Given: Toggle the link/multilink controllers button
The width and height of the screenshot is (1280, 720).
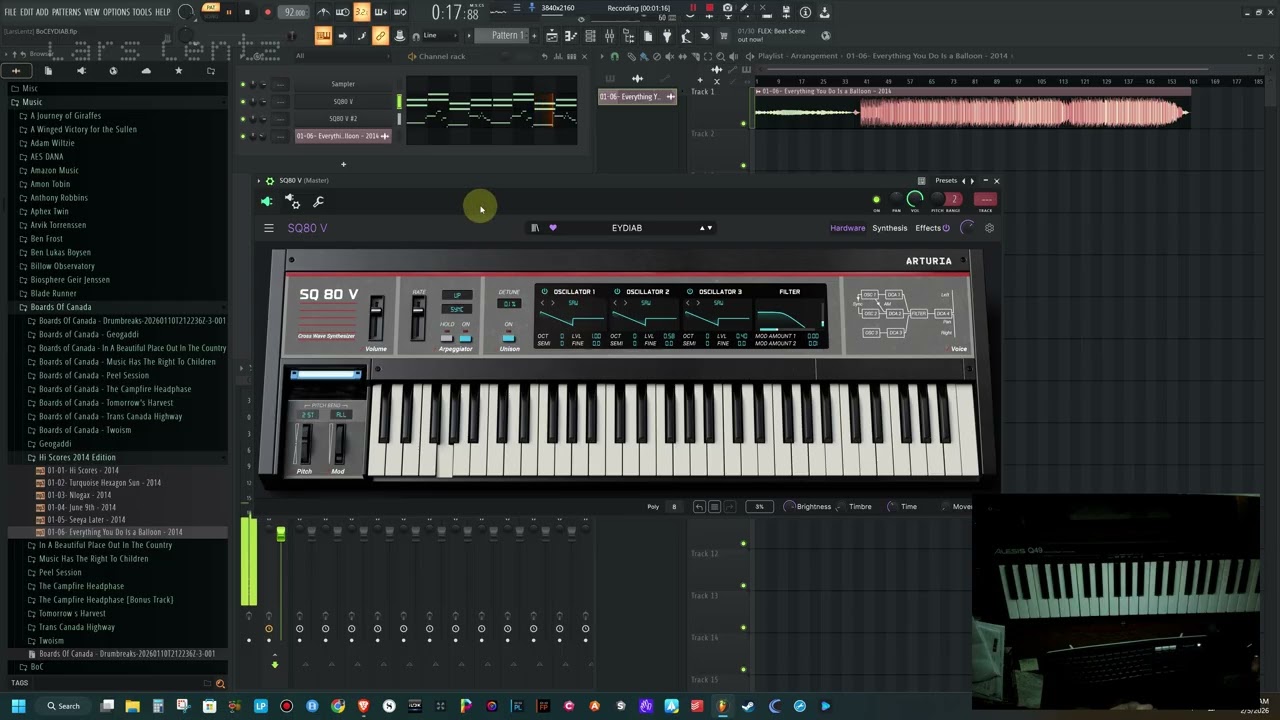Looking at the screenshot, I should [x=380, y=36].
